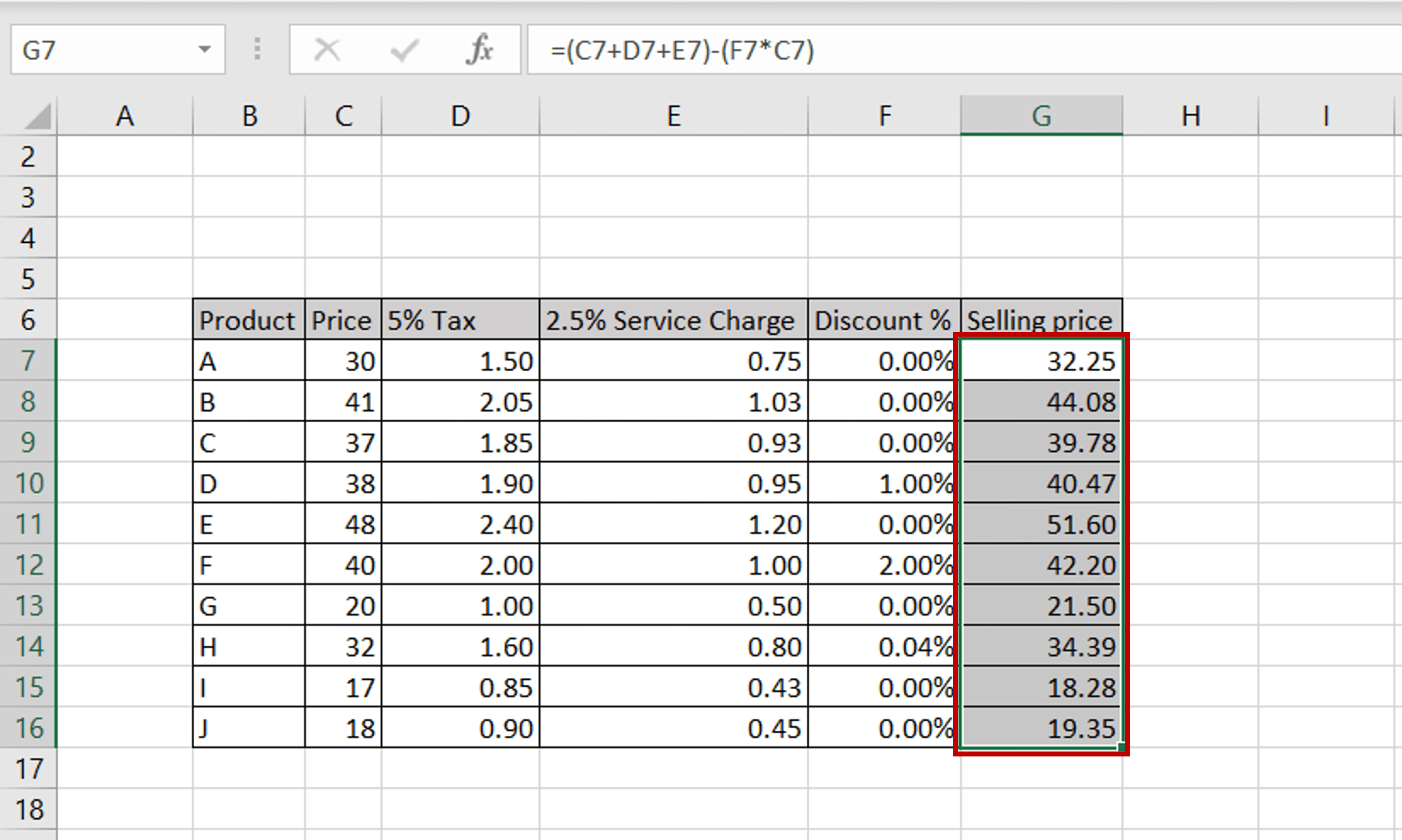The height and width of the screenshot is (840, 1402).
Task: Select cell B13 containing product G
Action: click(249, 606)
